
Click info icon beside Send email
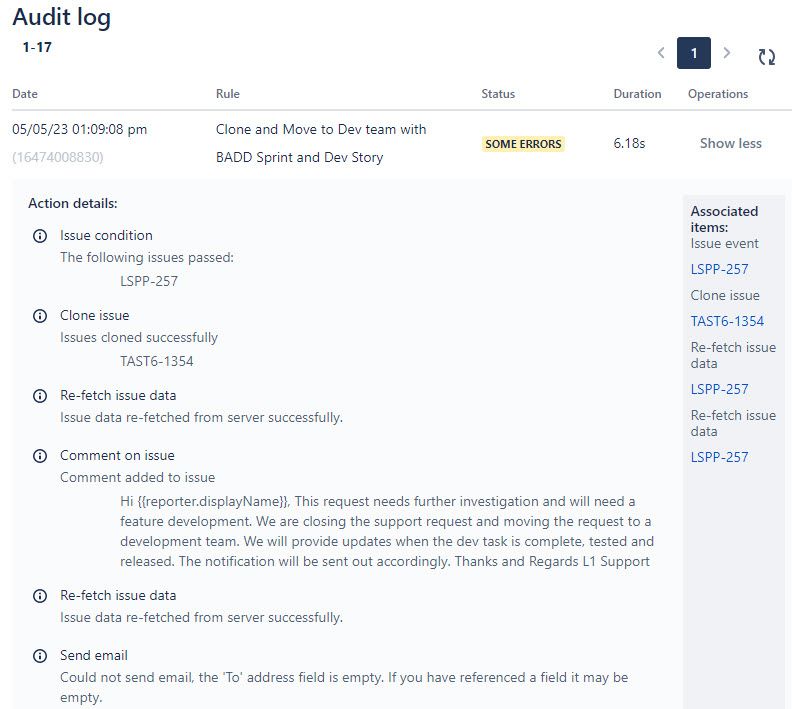pos(40,656)
